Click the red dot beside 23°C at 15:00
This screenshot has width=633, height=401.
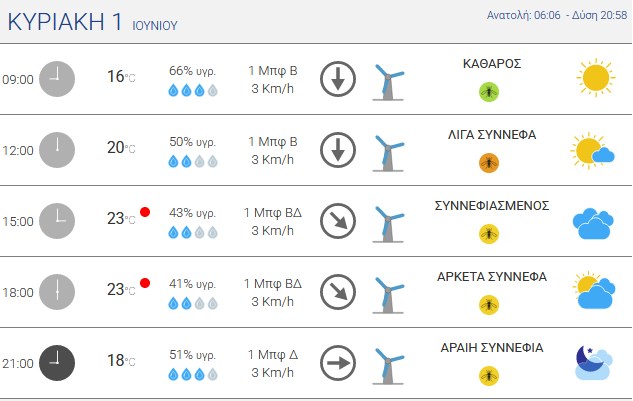click(x=145, y=212)
